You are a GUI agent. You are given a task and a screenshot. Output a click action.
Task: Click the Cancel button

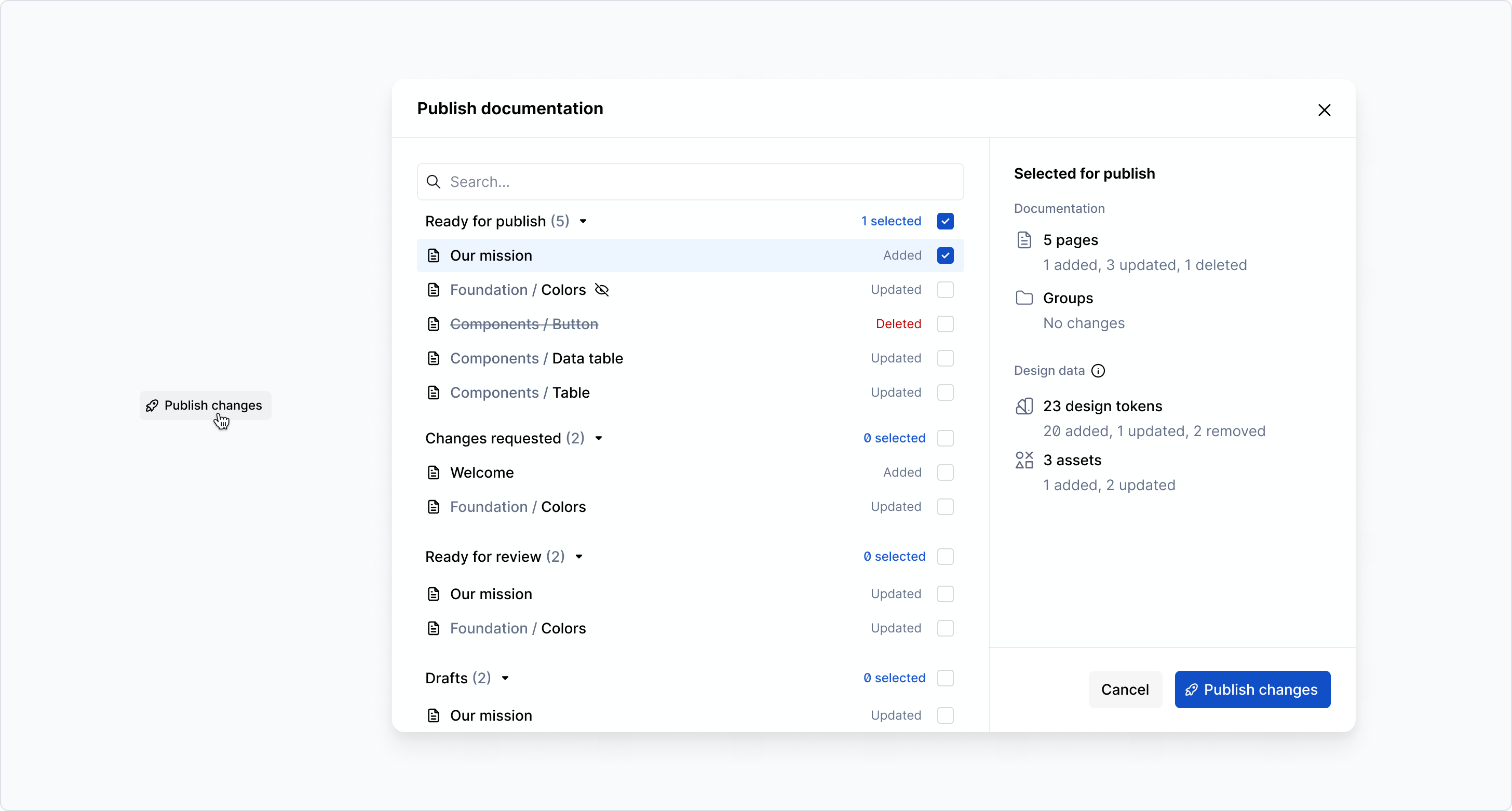[x=1124, y=690]
